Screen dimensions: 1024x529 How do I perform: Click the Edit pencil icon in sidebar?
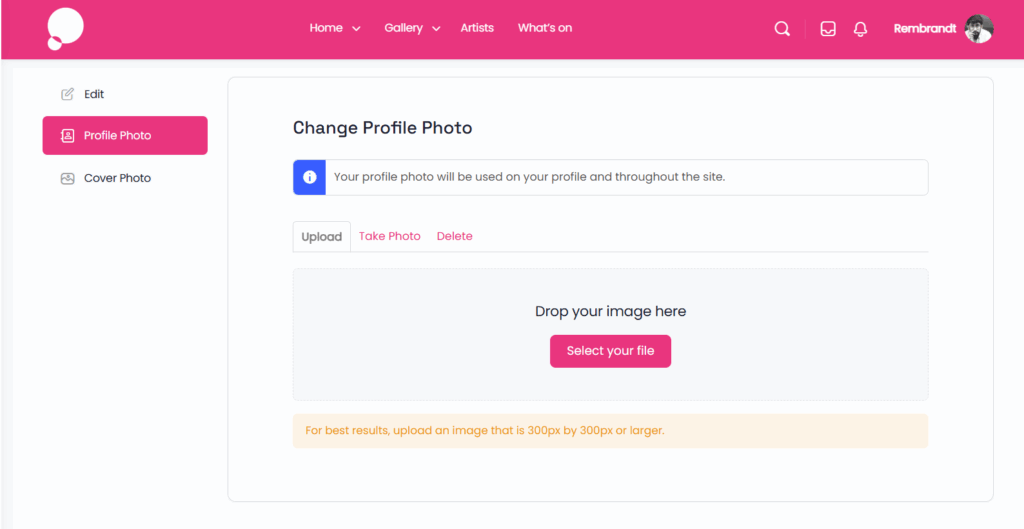68,94
